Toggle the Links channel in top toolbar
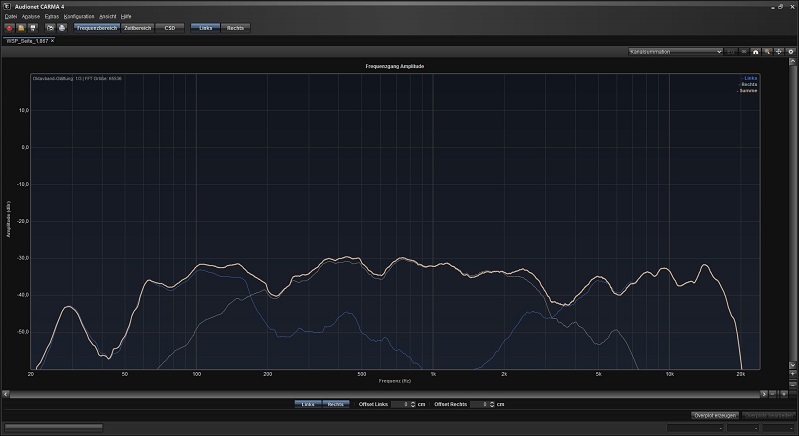The image size is (799, 436). 203,28
